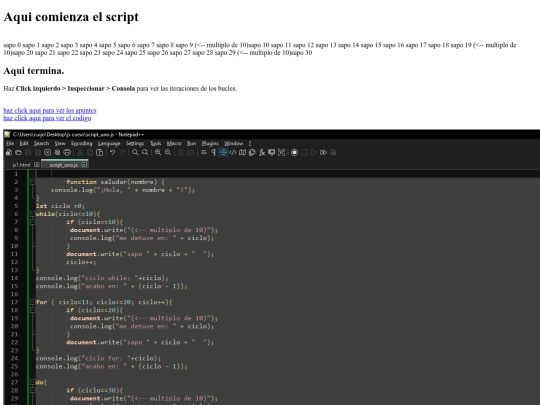Click the Close All documents toolbar icon
The height and width of the screenshot is (405, 540).
coord(57,152)
